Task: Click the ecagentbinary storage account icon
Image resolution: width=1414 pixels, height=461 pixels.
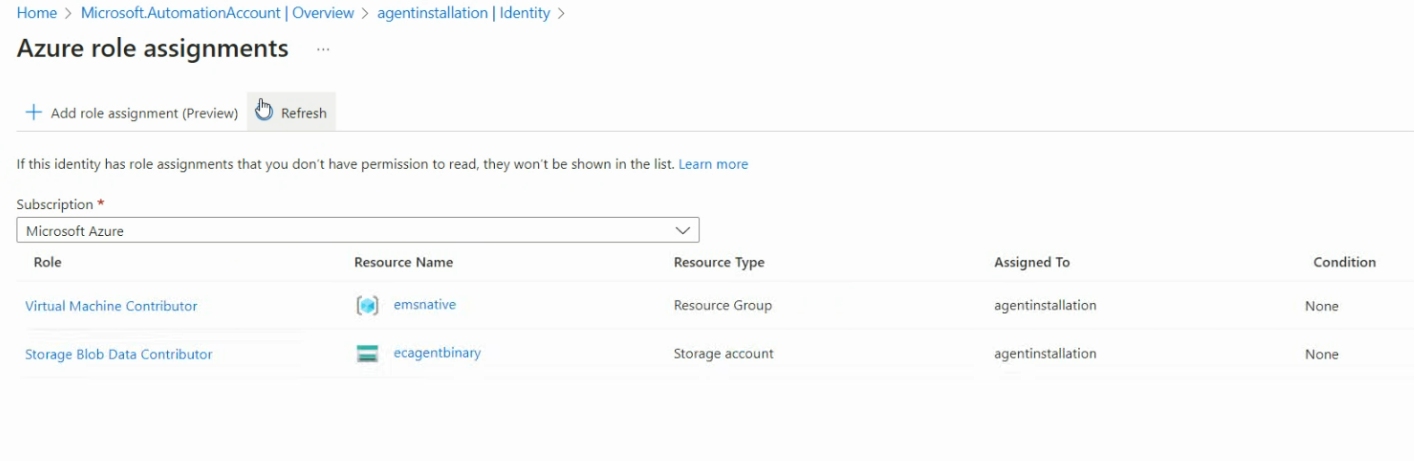Action: point(367,354)
